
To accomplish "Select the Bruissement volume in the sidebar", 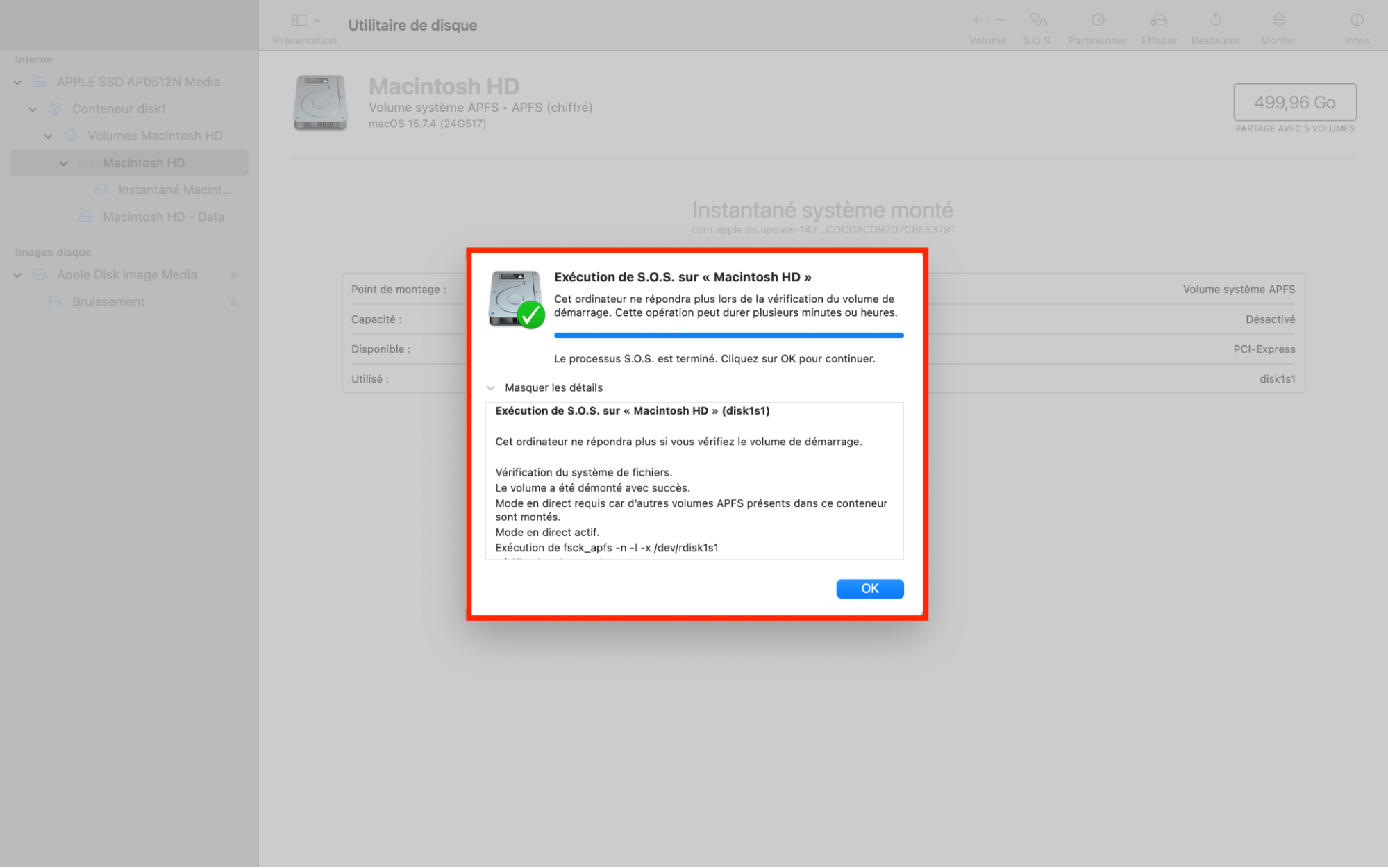I will click(108, 302).
